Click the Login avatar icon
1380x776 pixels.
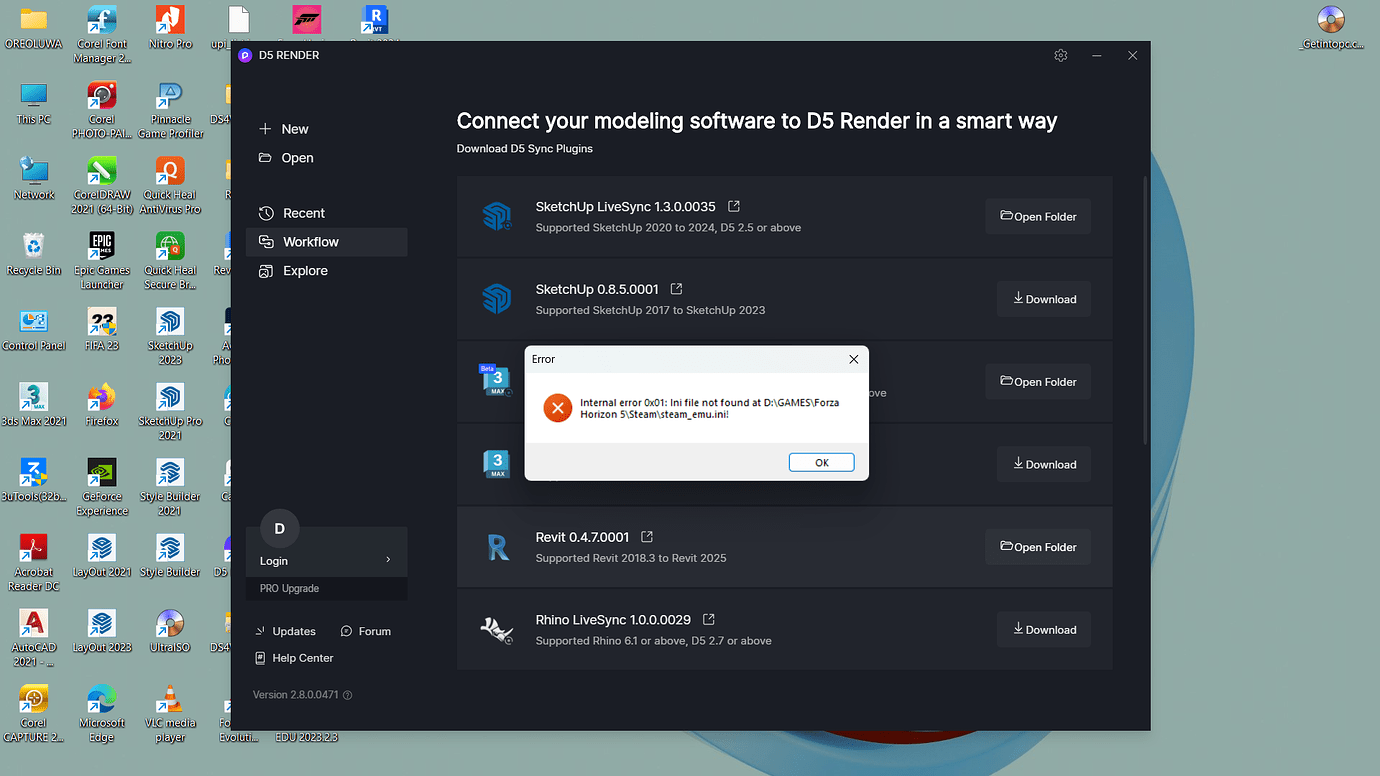point(279,528)
